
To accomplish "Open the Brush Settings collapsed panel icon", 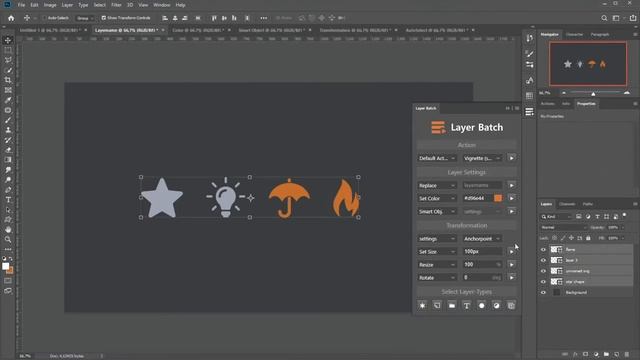I will tap(529, 54).
